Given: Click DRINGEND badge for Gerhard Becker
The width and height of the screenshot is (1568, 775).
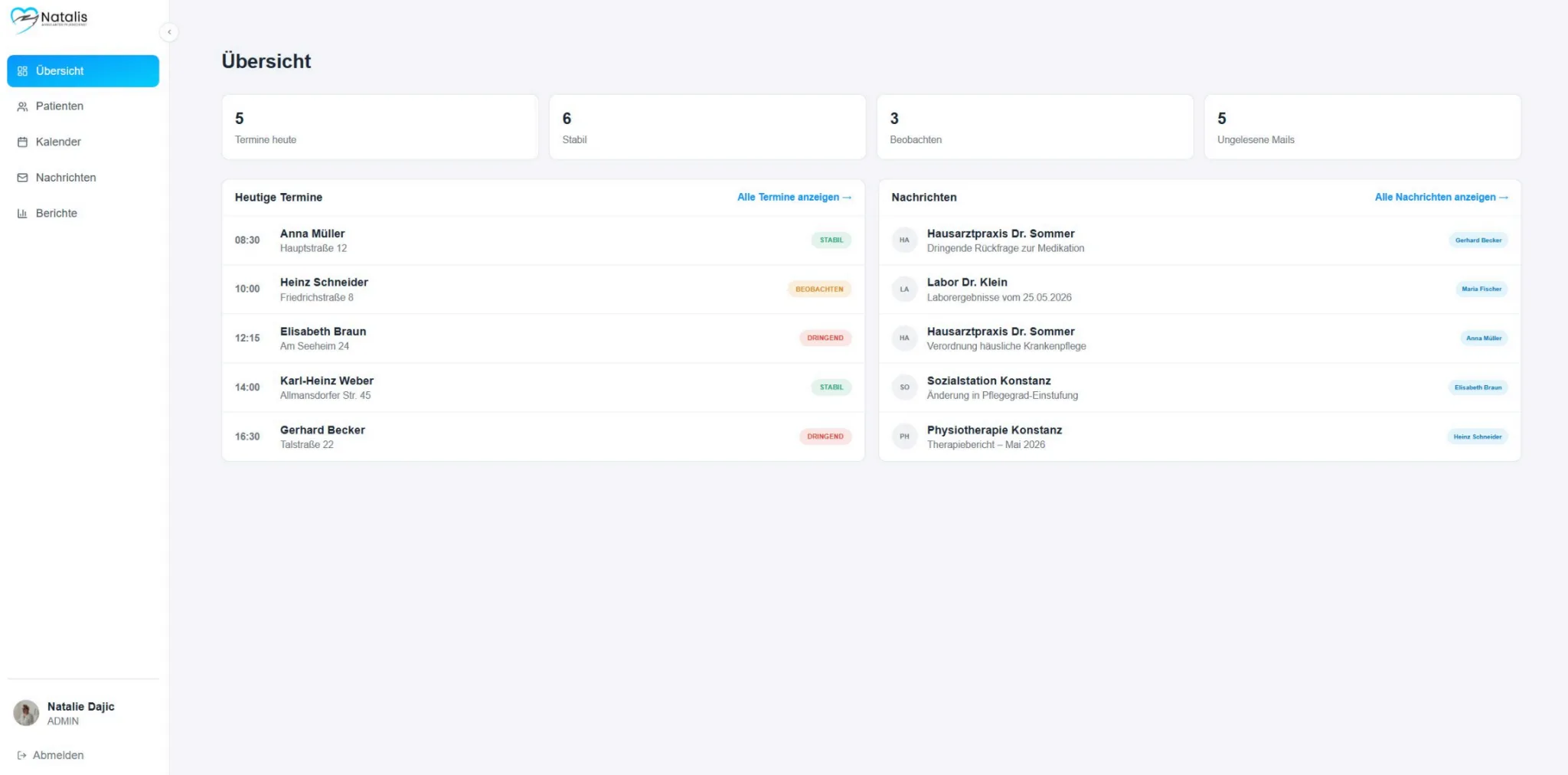Looking at the screenshot, I should coord(825,437).
